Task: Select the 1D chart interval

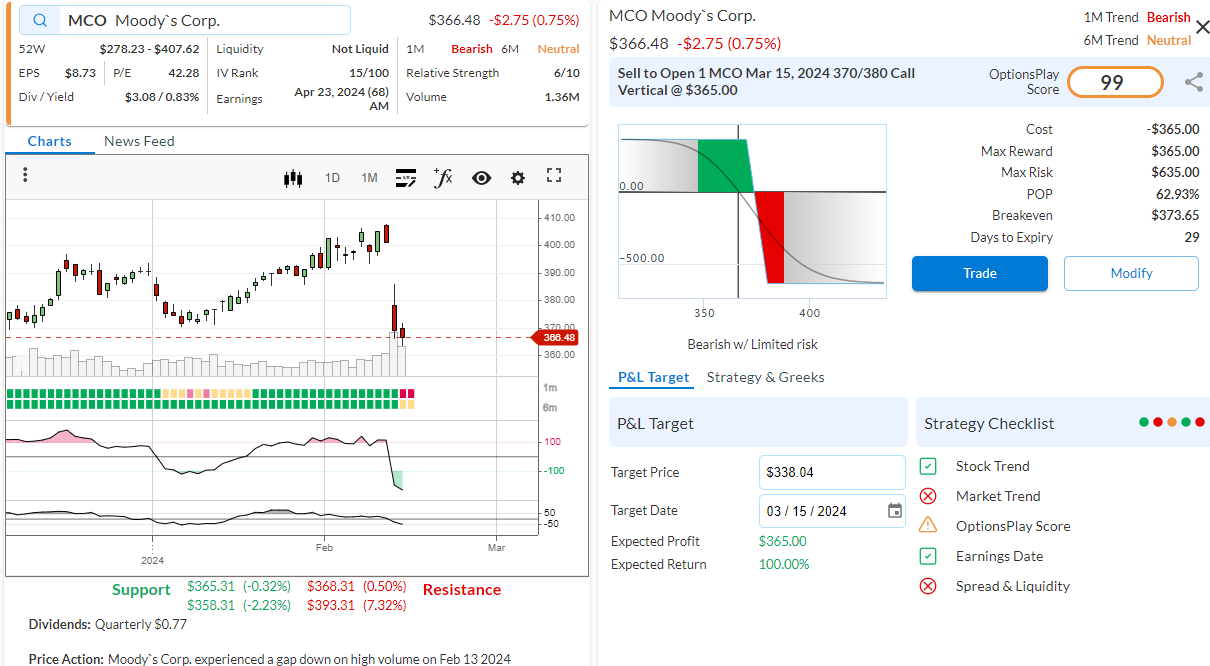Action: coord(332,178)
